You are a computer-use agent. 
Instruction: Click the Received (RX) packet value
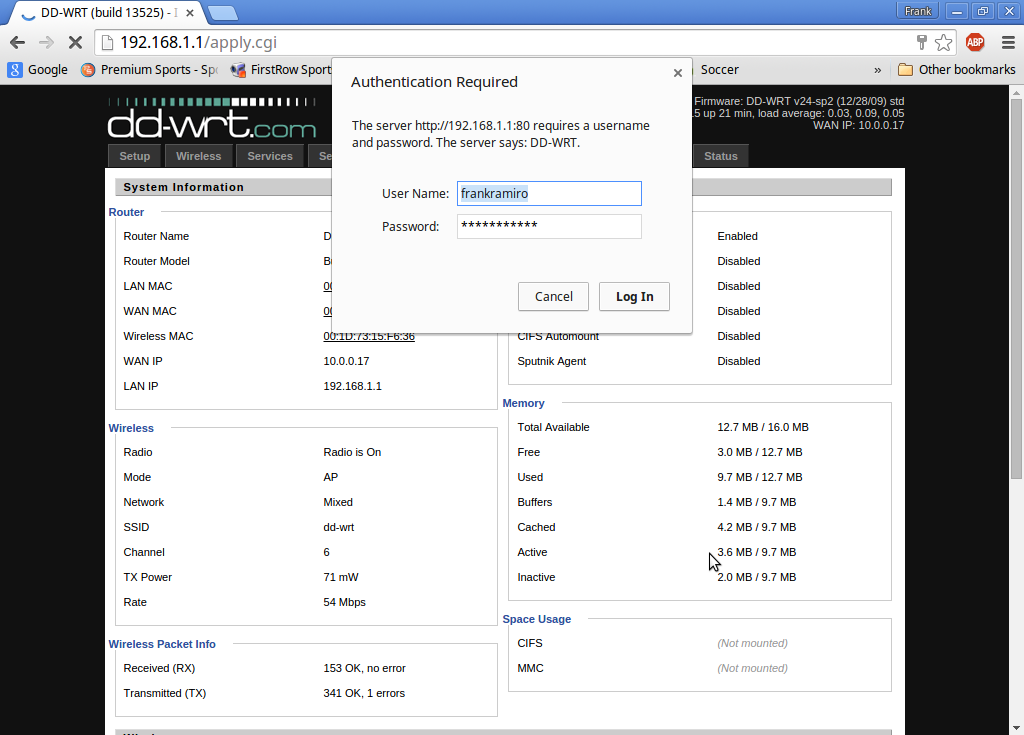tap(364, 668)
